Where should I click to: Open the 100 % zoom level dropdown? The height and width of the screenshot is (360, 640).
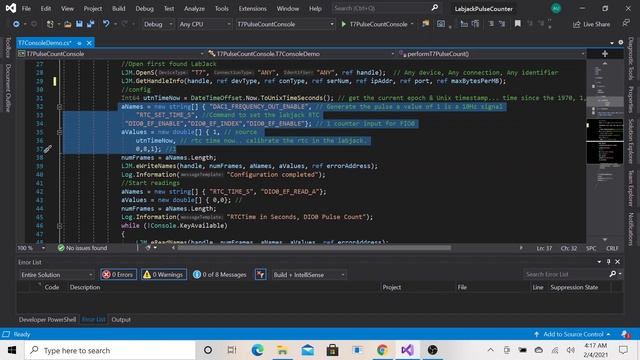(31, 248)
